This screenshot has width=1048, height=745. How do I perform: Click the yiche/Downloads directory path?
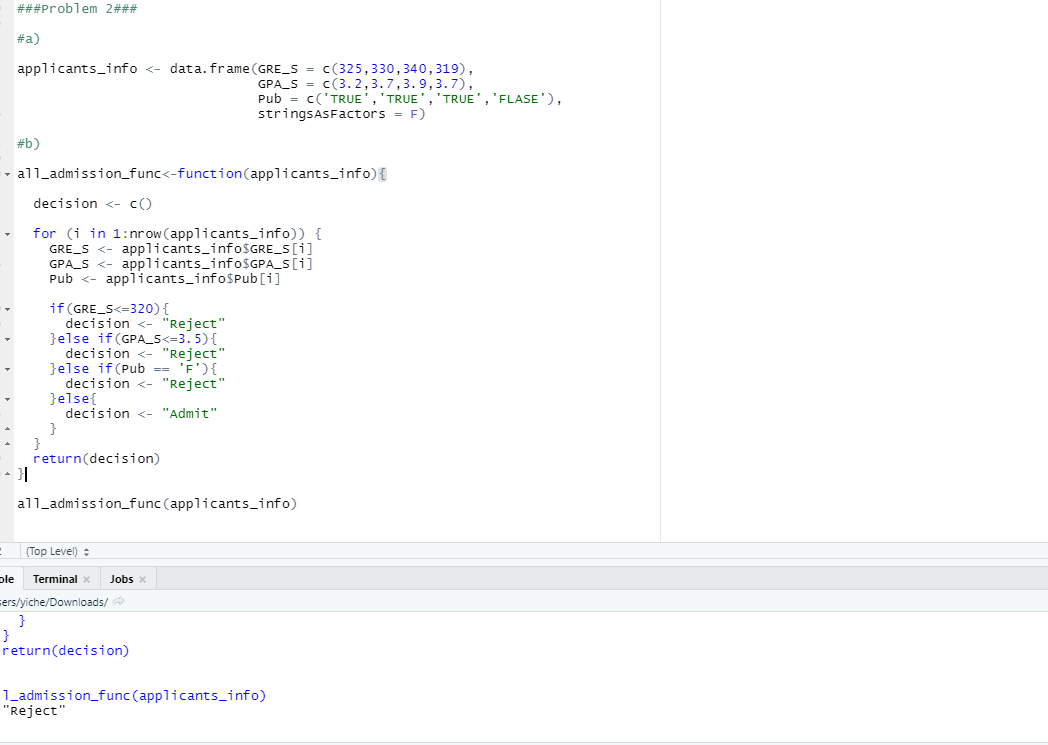point(55,602)
